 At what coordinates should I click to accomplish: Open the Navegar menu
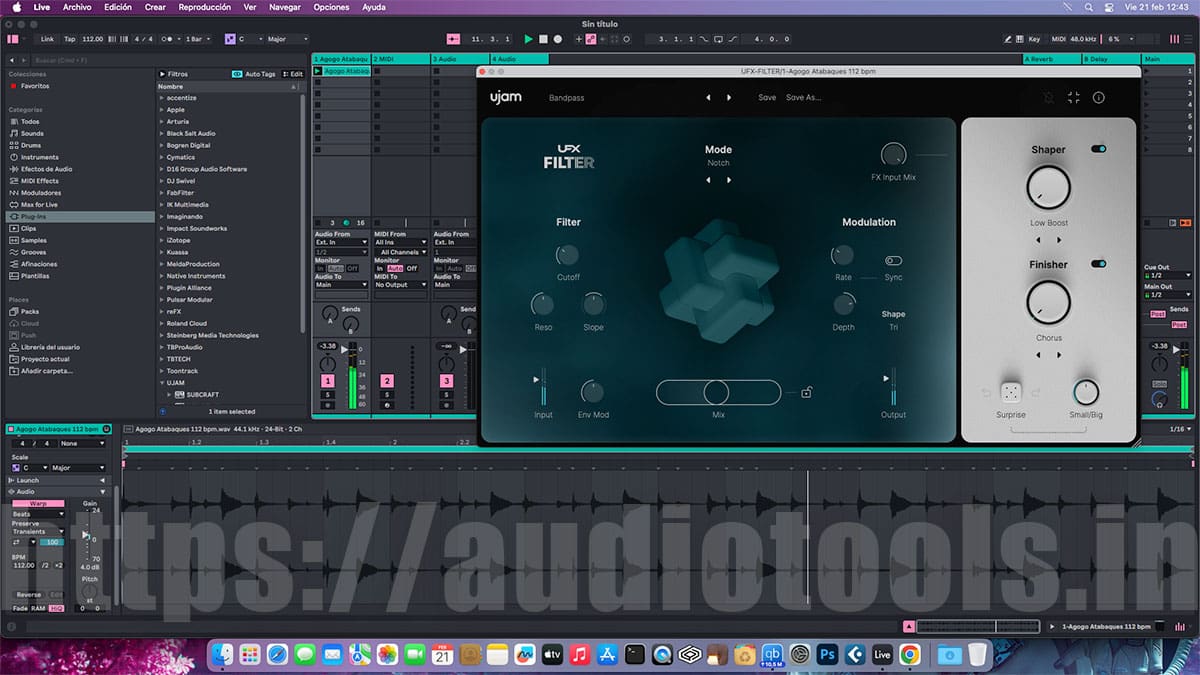pyautogui.click(x=285, y=7)
